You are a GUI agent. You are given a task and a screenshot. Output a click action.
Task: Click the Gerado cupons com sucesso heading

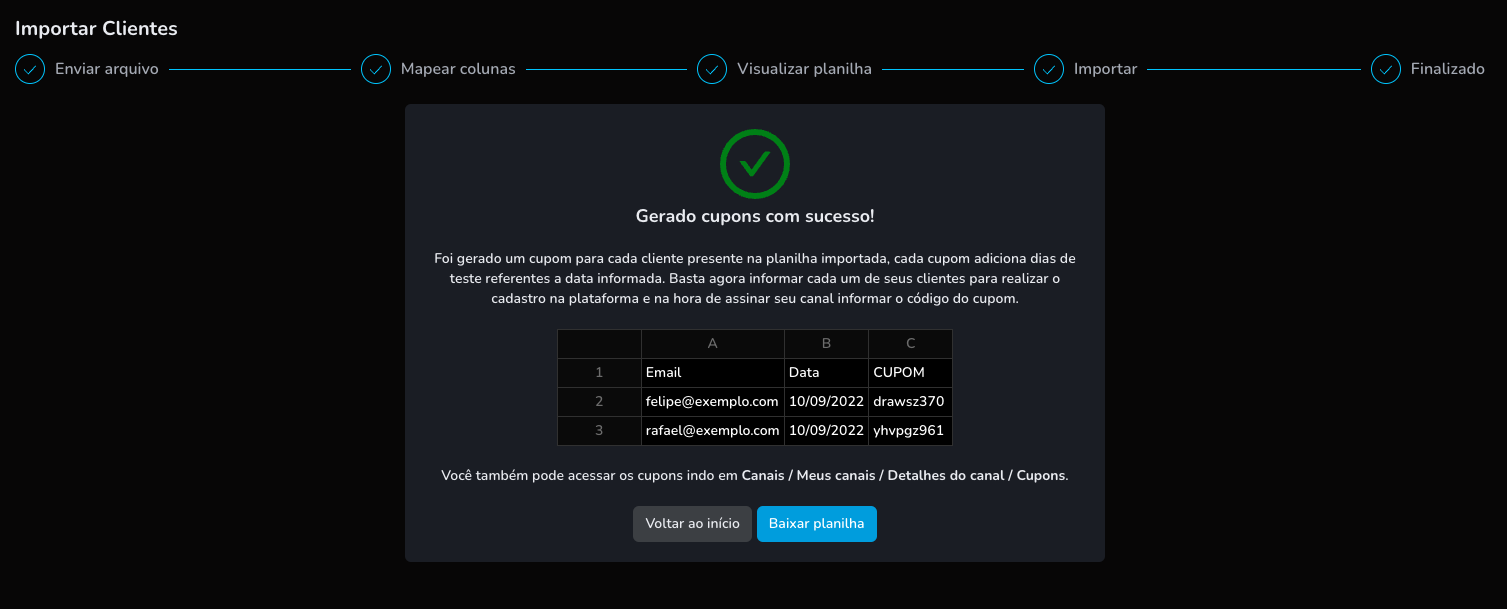coord(755,216)
